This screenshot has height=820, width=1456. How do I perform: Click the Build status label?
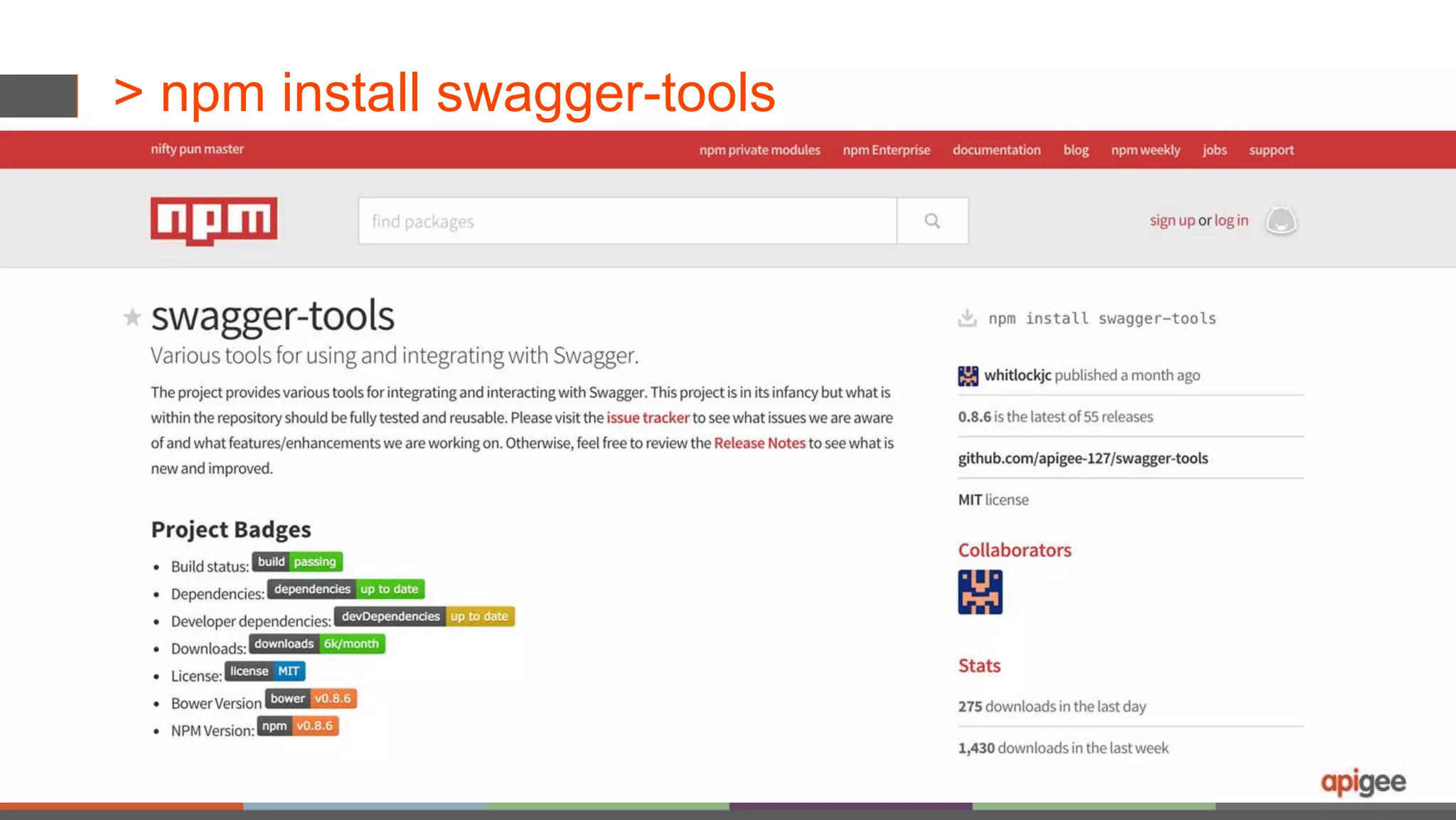pos(210,566)
